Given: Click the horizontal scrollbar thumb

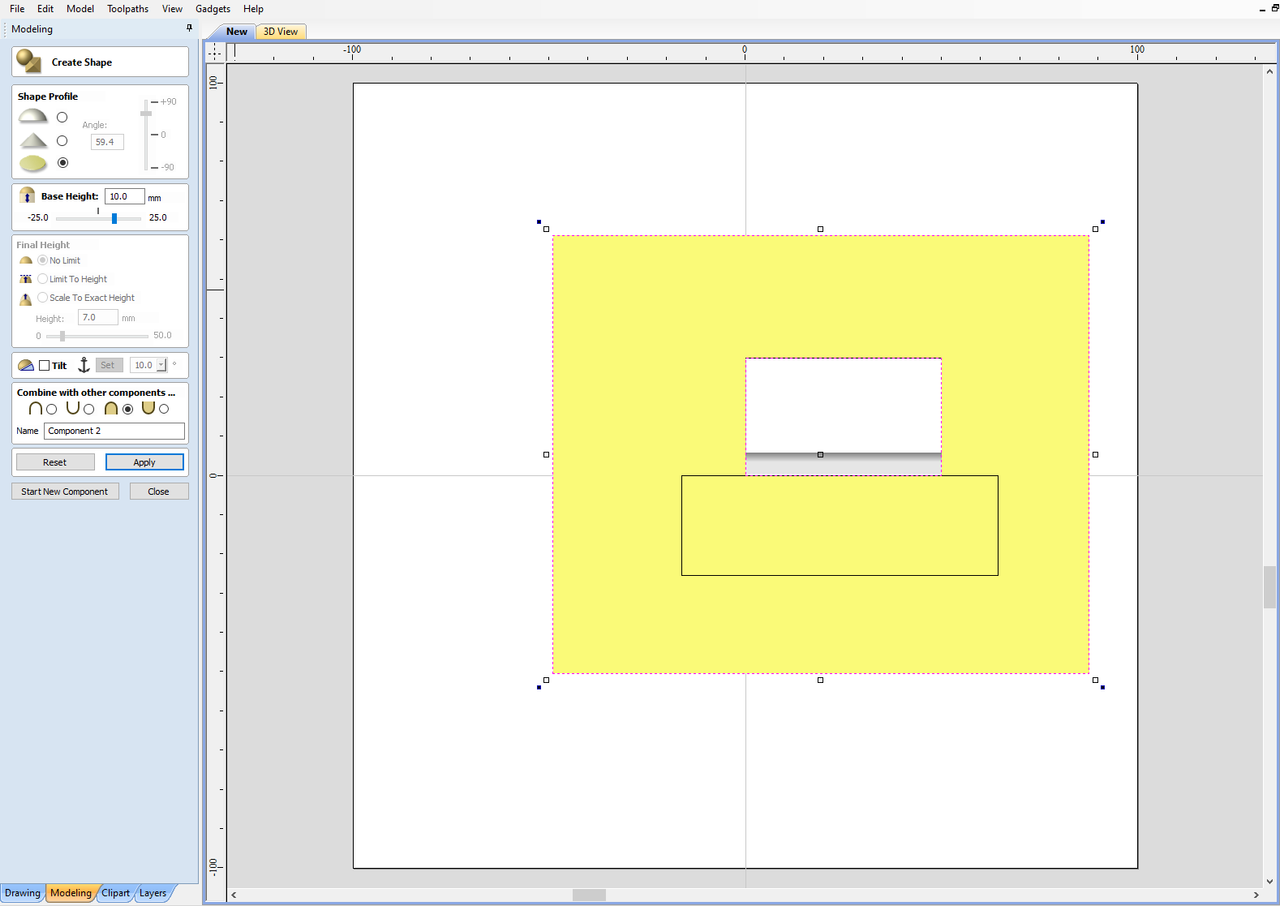Looking at the screenshot, I should [589, 895].
